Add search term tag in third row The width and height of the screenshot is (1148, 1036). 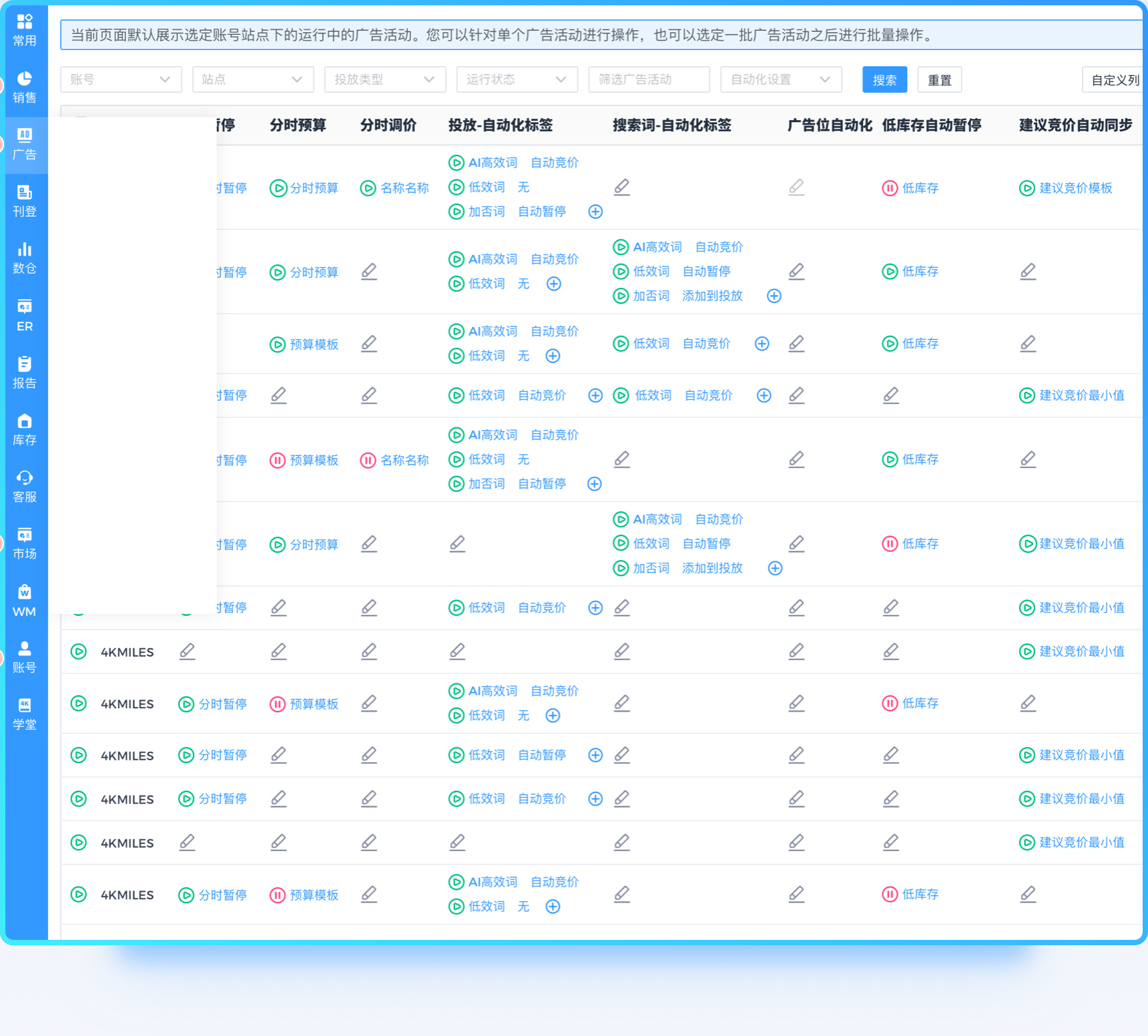pos(762,344)
